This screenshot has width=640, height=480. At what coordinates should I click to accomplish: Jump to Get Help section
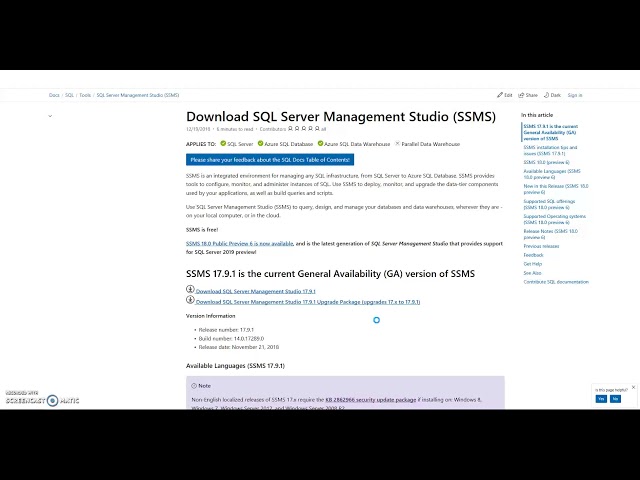533,264
